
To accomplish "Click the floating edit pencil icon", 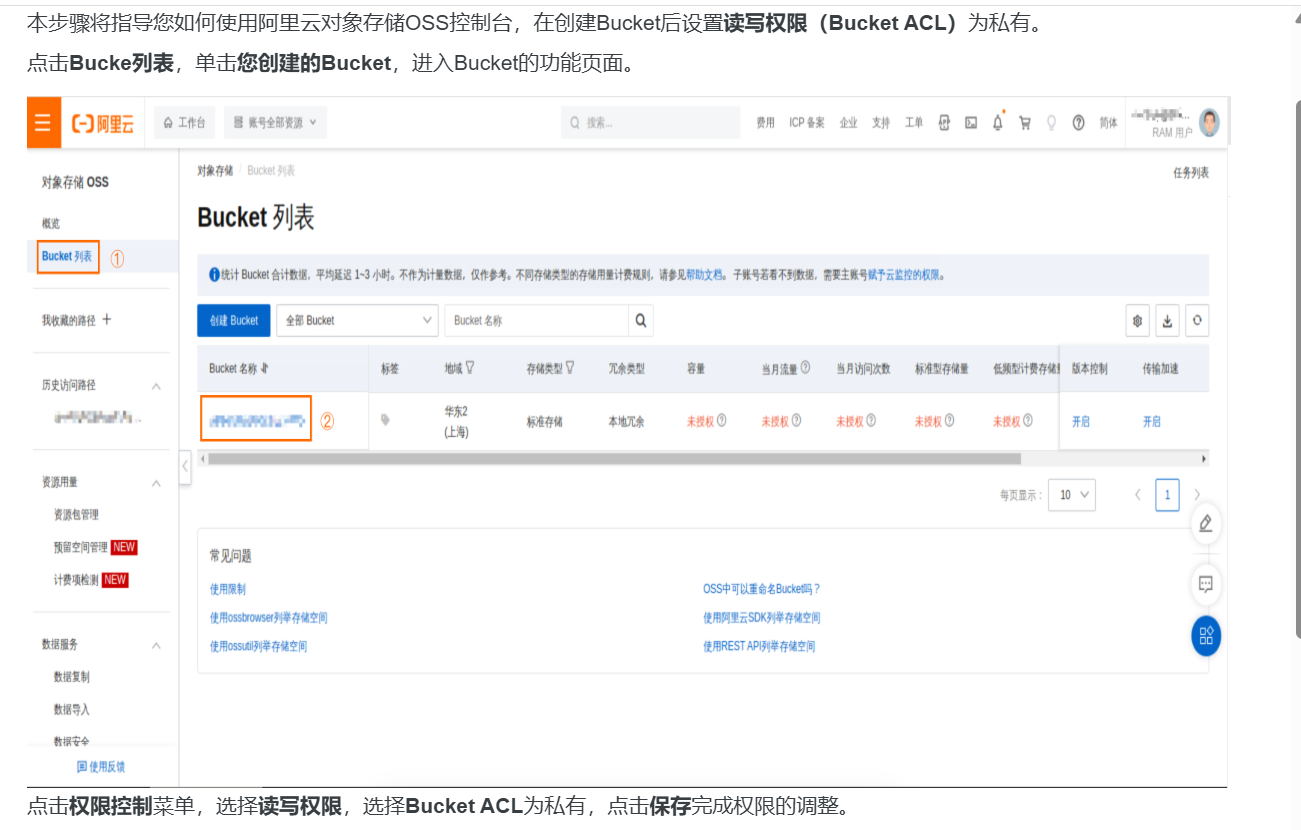I will pyautogui.click(x=1206, y=523).
